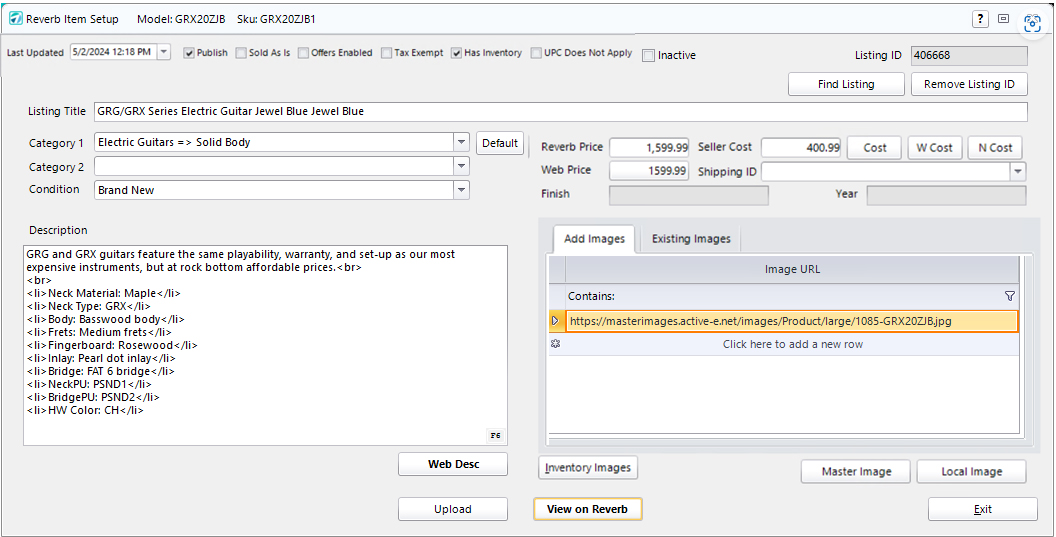
Task: Toggle the Has Inventory checkbox
Action: tap(456, 53)
